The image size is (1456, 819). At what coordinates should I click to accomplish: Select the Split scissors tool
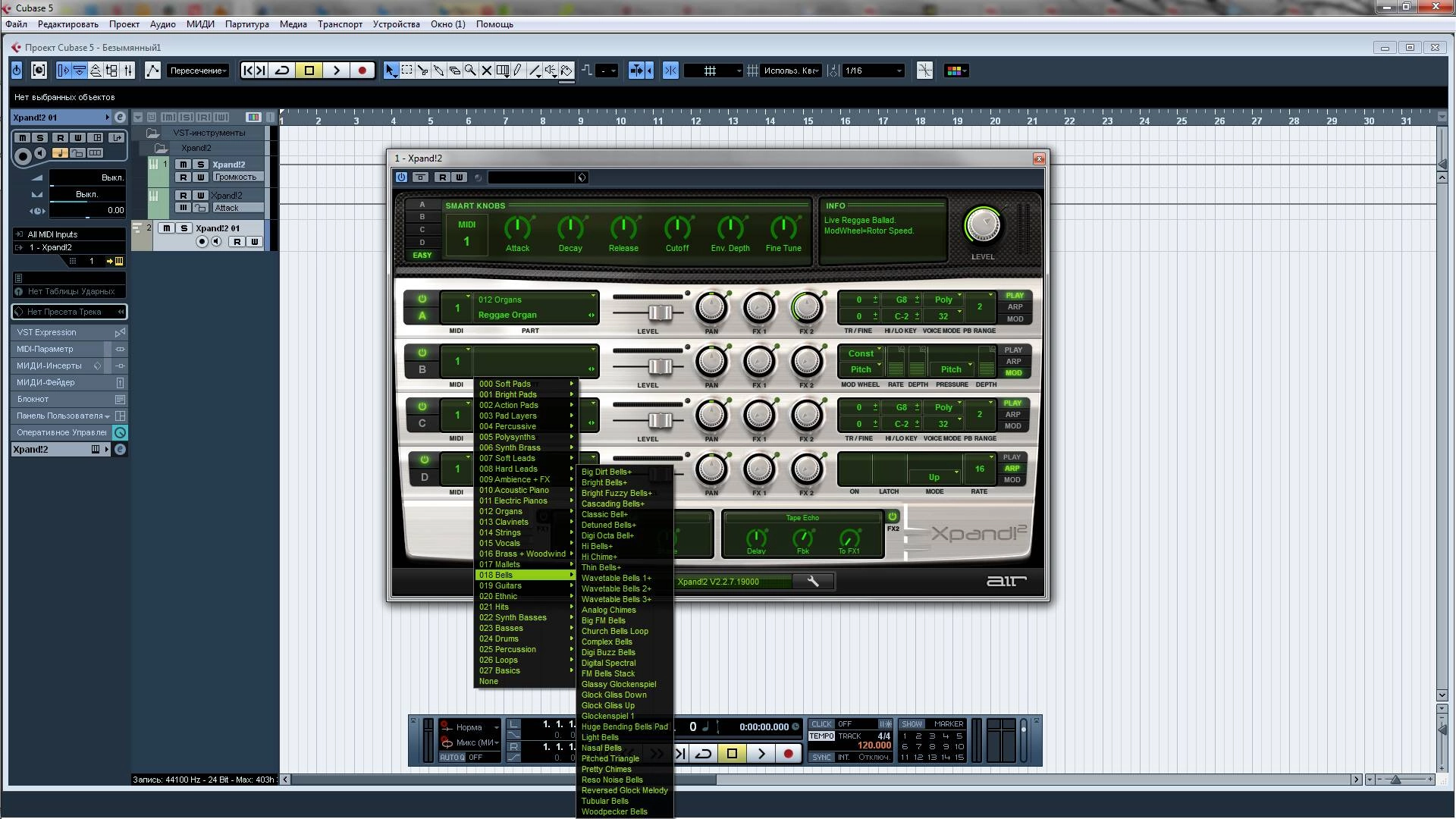pos(422,71)
